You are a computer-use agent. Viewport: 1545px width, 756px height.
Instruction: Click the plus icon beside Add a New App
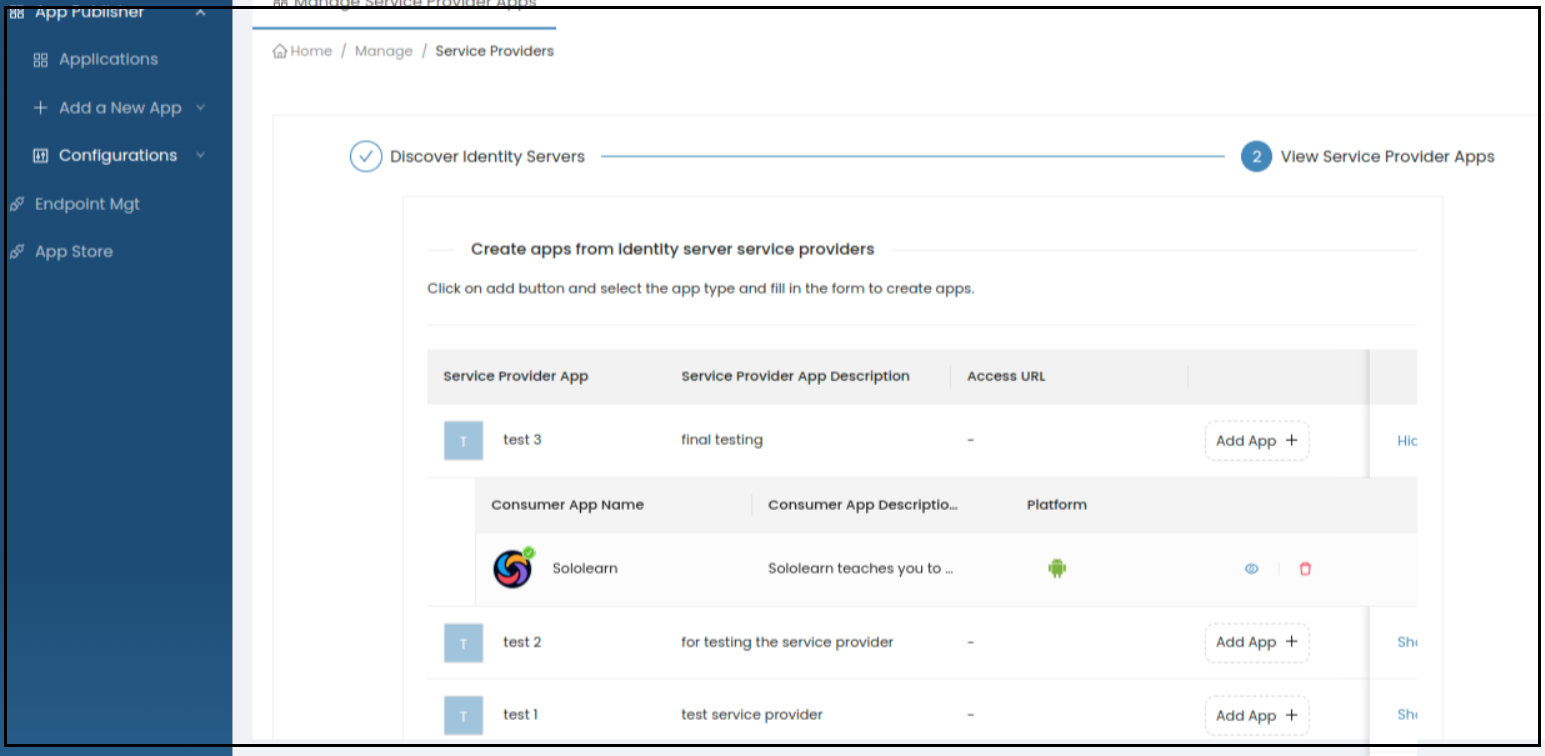(x=41, y=108)
